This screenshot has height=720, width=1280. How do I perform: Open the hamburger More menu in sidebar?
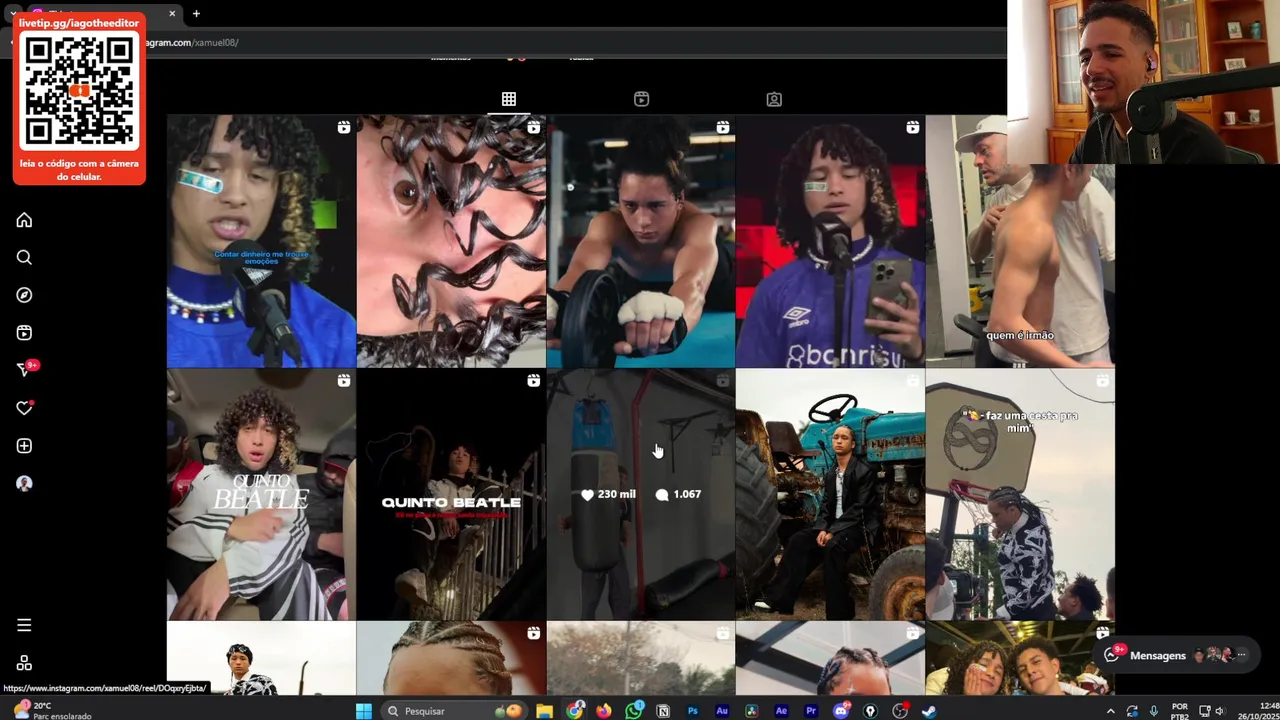click(24, 626)
